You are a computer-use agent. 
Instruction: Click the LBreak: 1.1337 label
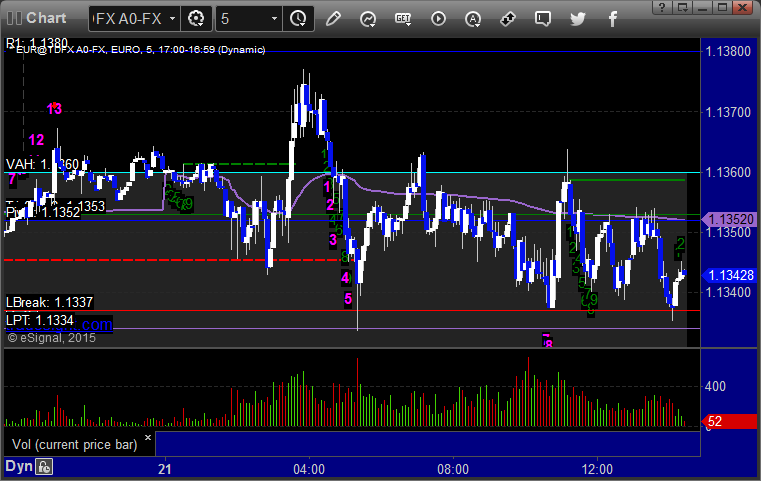coord(49,302)
